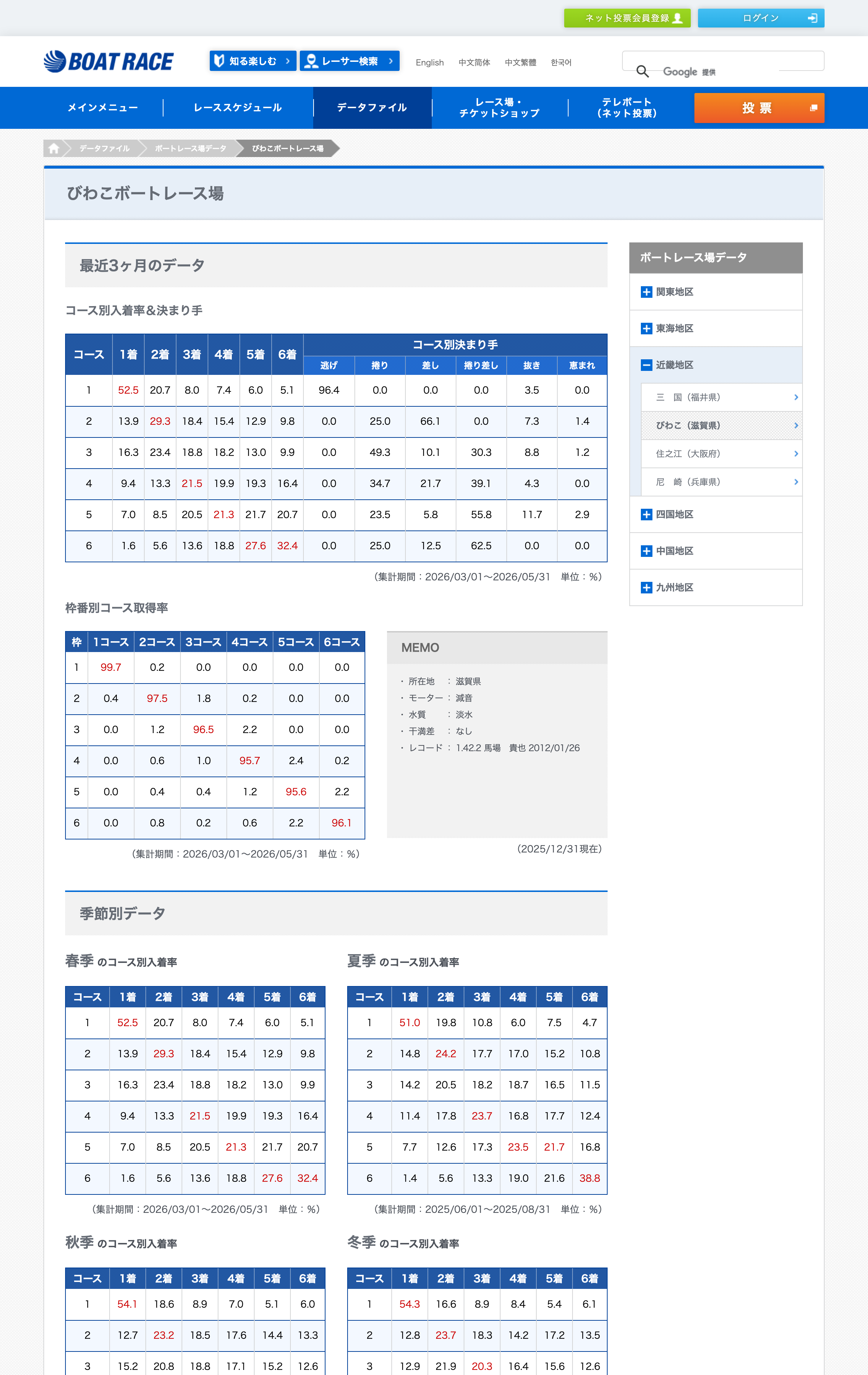Image resolution: width=868 pixels, height=1375 pixels.
Task: Open レーススケジュール nav item
Action: [238, 108]
